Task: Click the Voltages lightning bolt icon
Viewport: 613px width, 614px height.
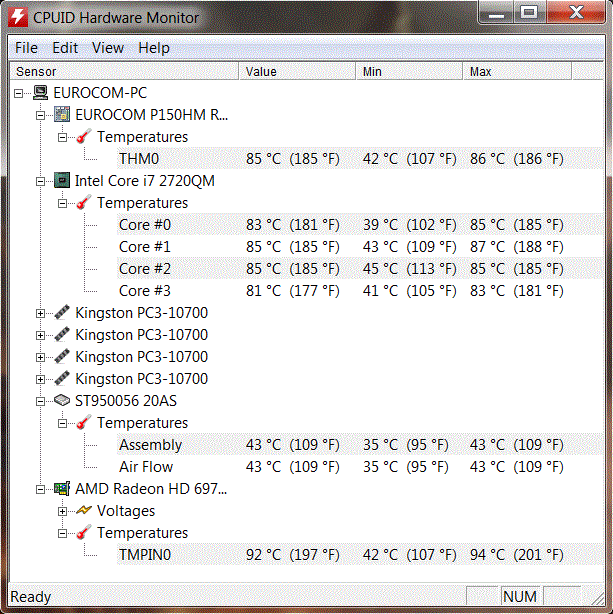Action: click(x=83, y=510)
